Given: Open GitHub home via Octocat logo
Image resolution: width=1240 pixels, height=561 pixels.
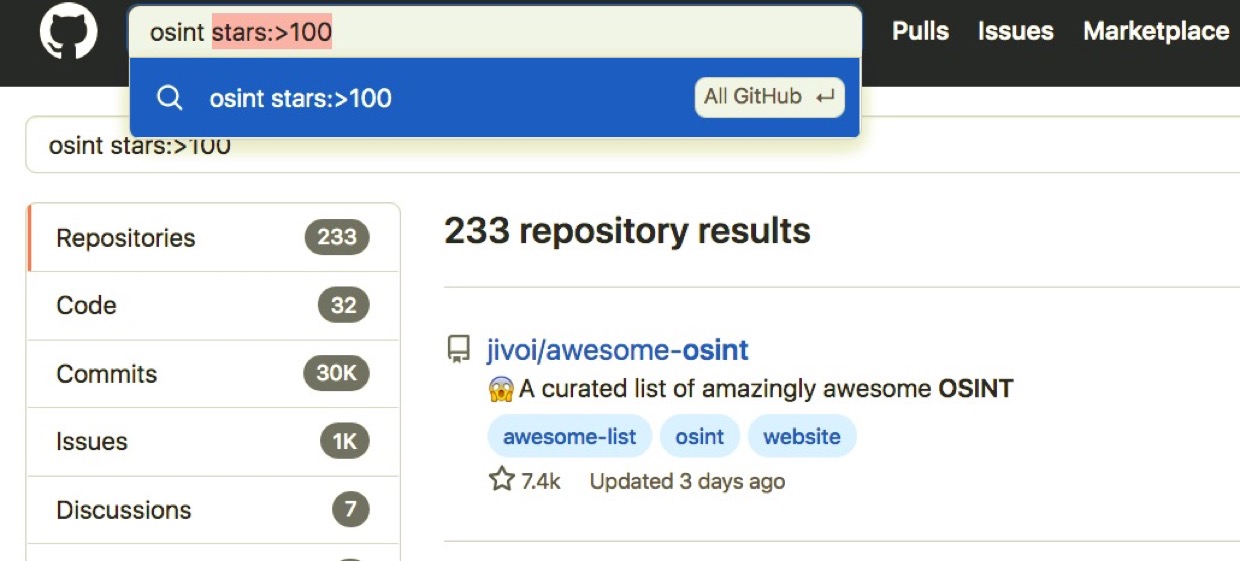Looking at the screenshot, I should point(69,32).
